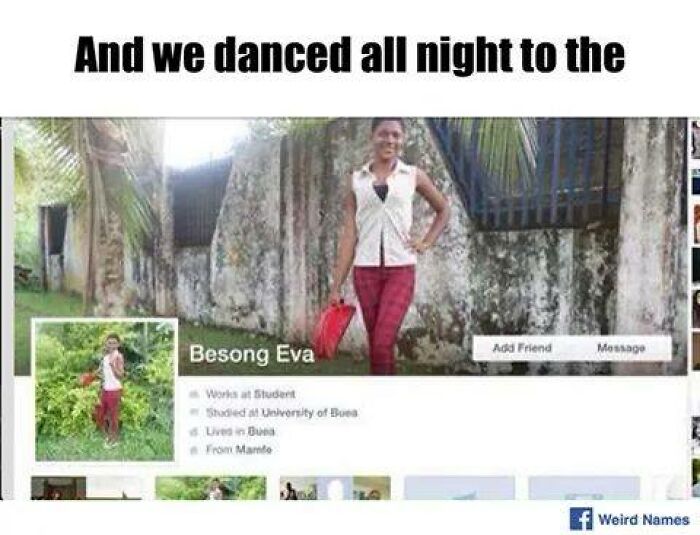The width and height of the screenshot is (700, 535).
Task: Click the work briefcase icon beside Works at
Action: point(194,394)
